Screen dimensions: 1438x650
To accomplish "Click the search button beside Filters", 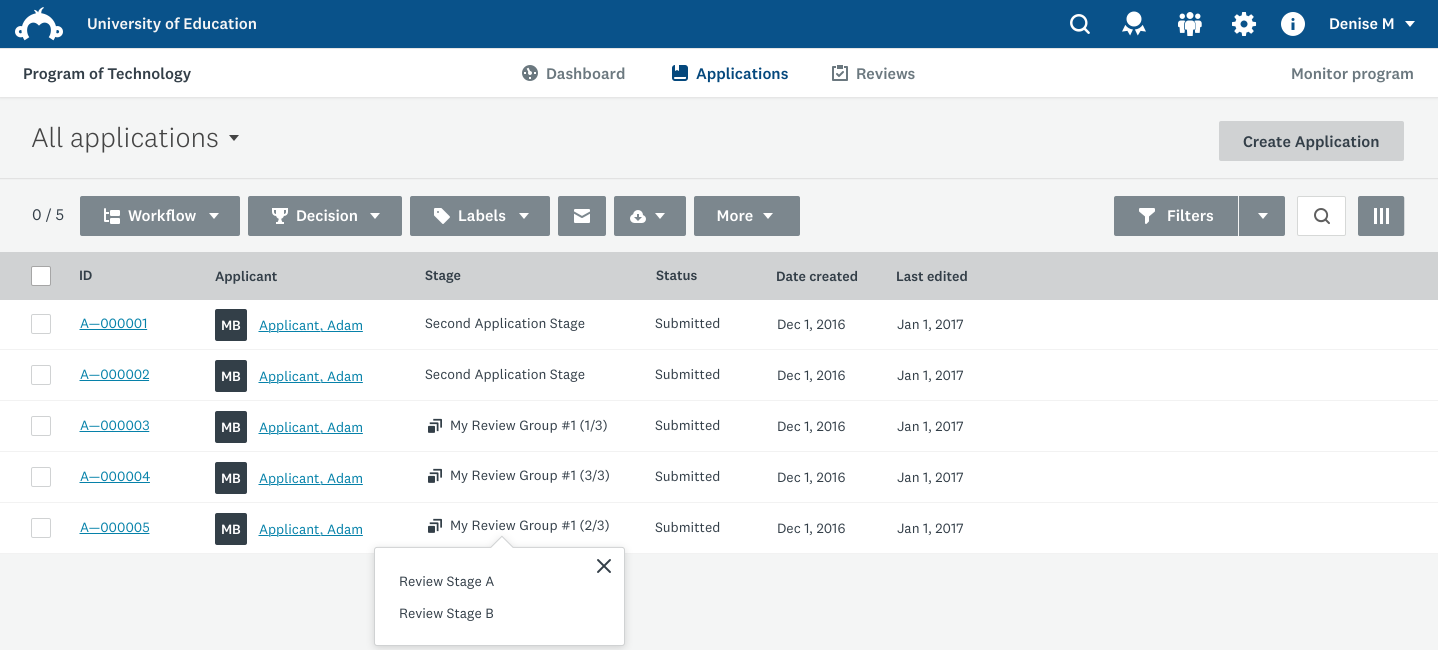I will (1321, 216).
